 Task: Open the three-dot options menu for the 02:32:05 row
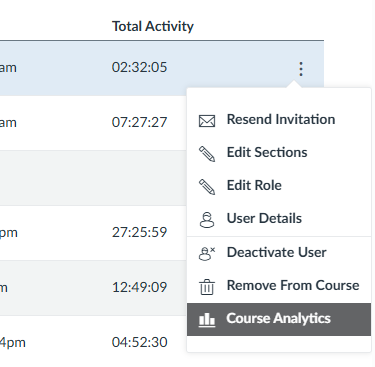[301, 69]
